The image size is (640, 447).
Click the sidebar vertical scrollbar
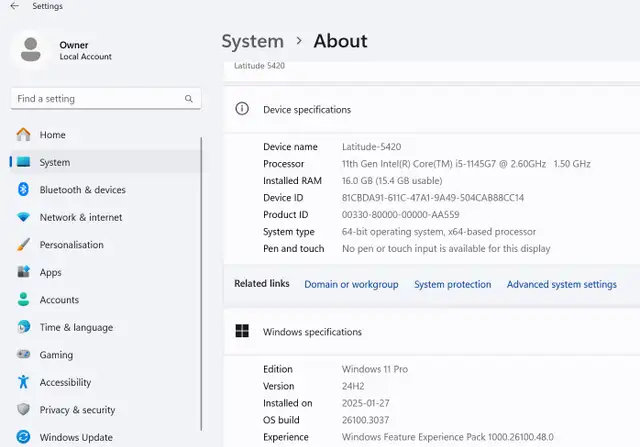pyautogui.click(x=201, y=284)
